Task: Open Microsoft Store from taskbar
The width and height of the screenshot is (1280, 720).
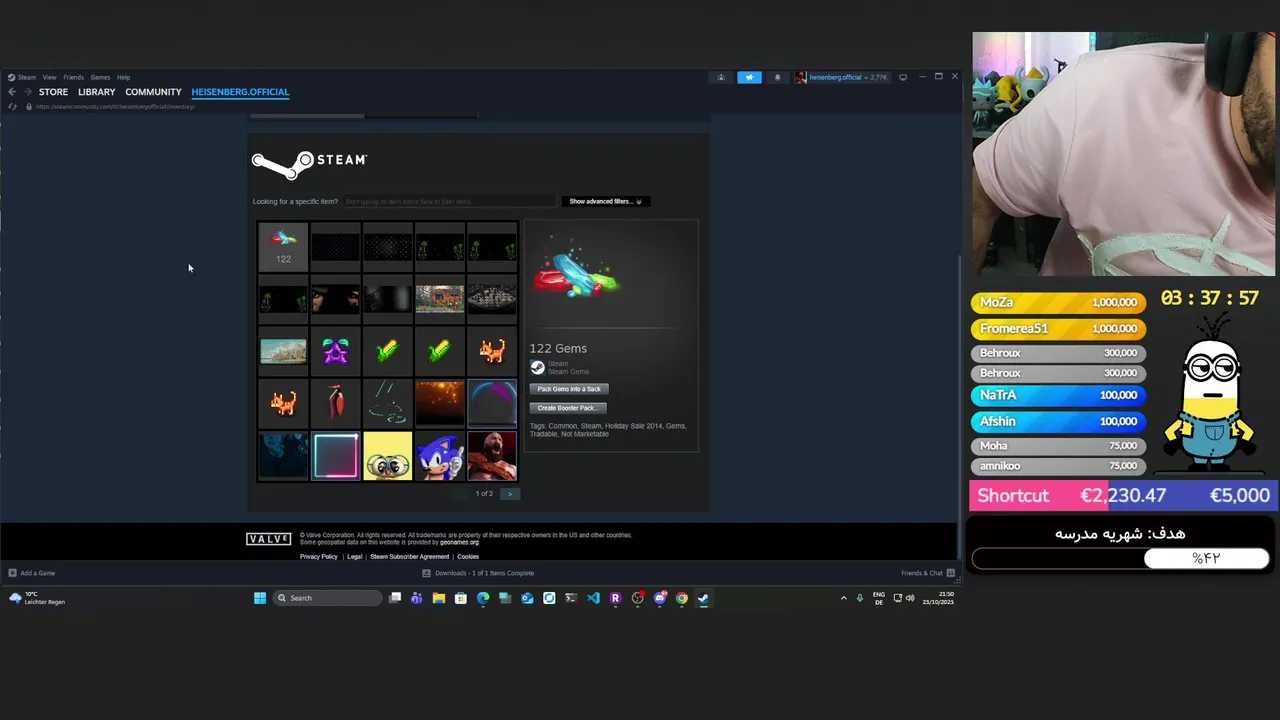Action: 460,598
